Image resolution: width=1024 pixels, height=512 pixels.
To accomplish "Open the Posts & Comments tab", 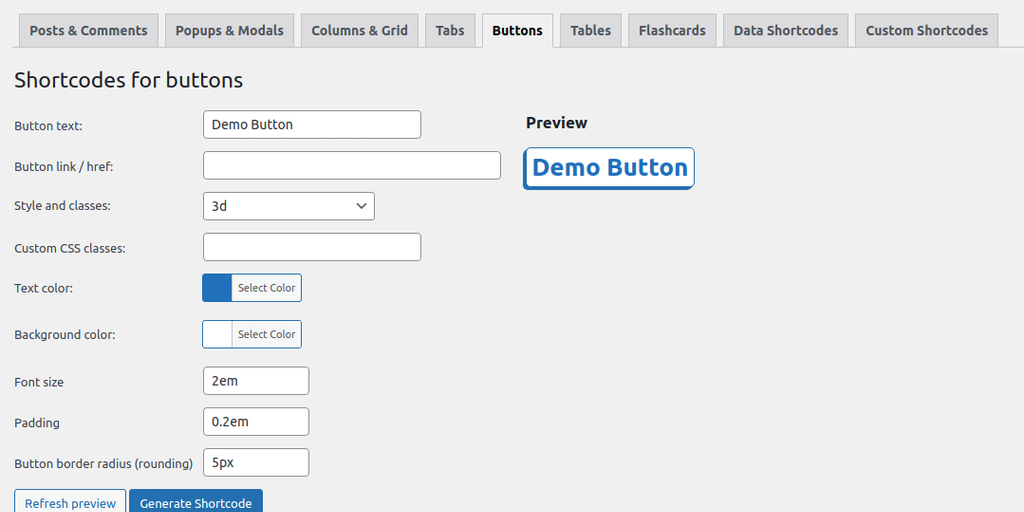I will point(88,30).
